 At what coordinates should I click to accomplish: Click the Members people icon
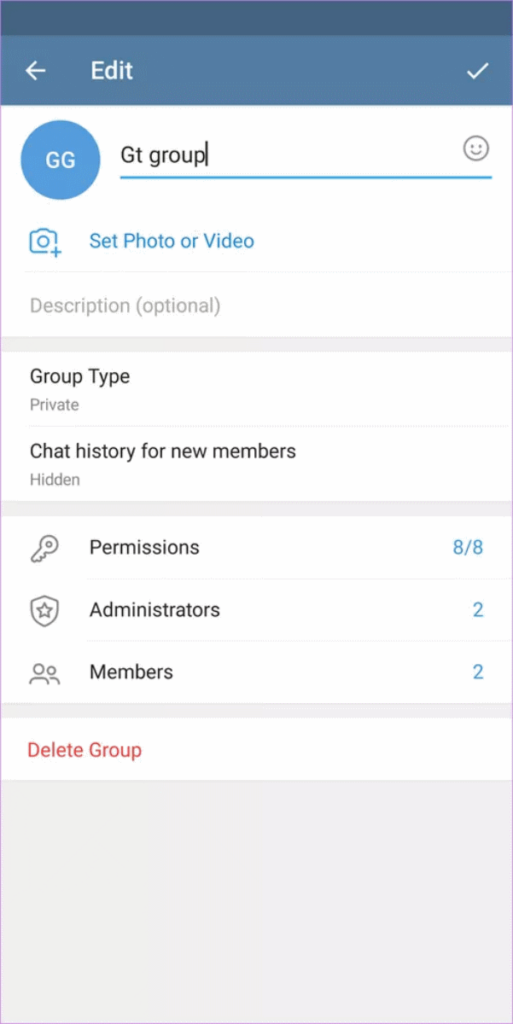[44, 673]
